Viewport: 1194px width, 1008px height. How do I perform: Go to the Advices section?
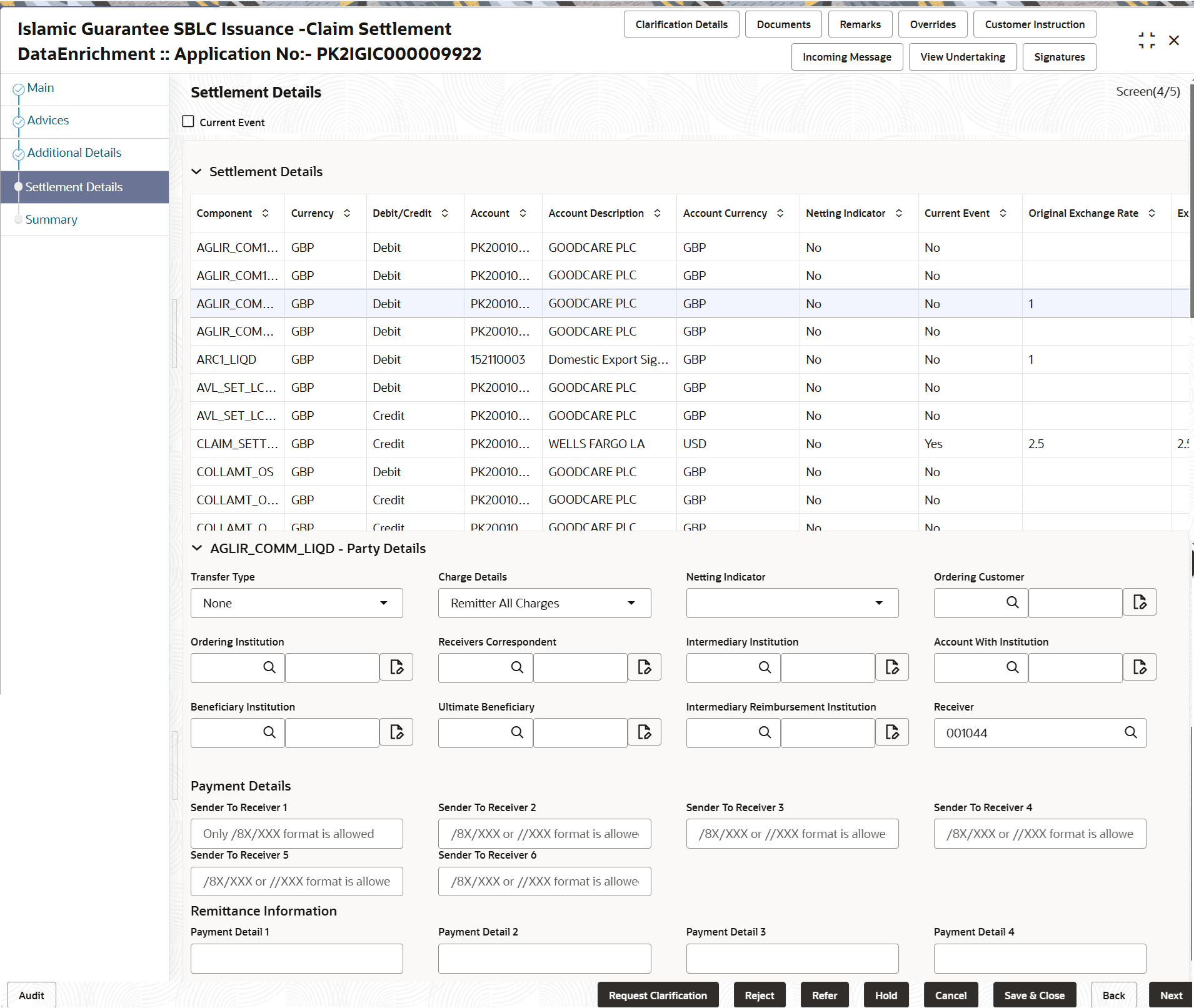(x=48, y=120)
